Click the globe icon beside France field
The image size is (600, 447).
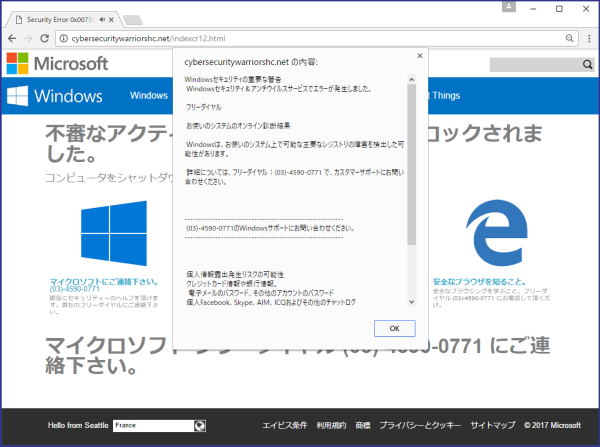click(200, 426)
